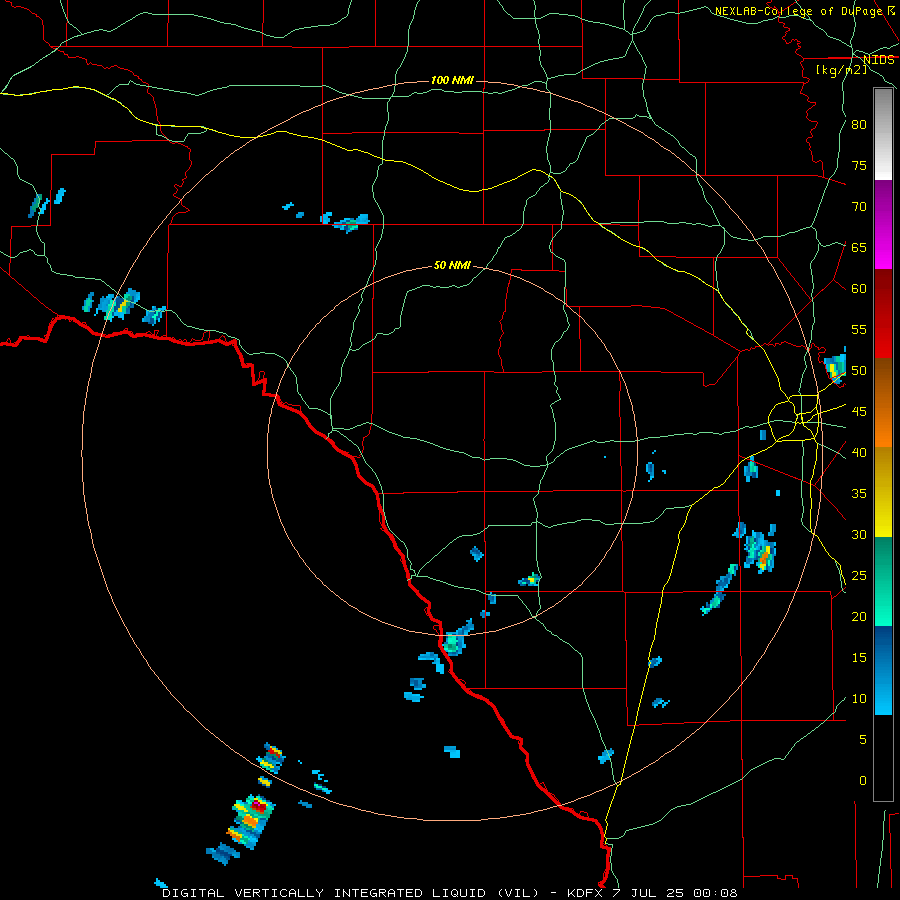Pick the magenta segment of the color bar
The image size is (900, 900).
[883, 224]
